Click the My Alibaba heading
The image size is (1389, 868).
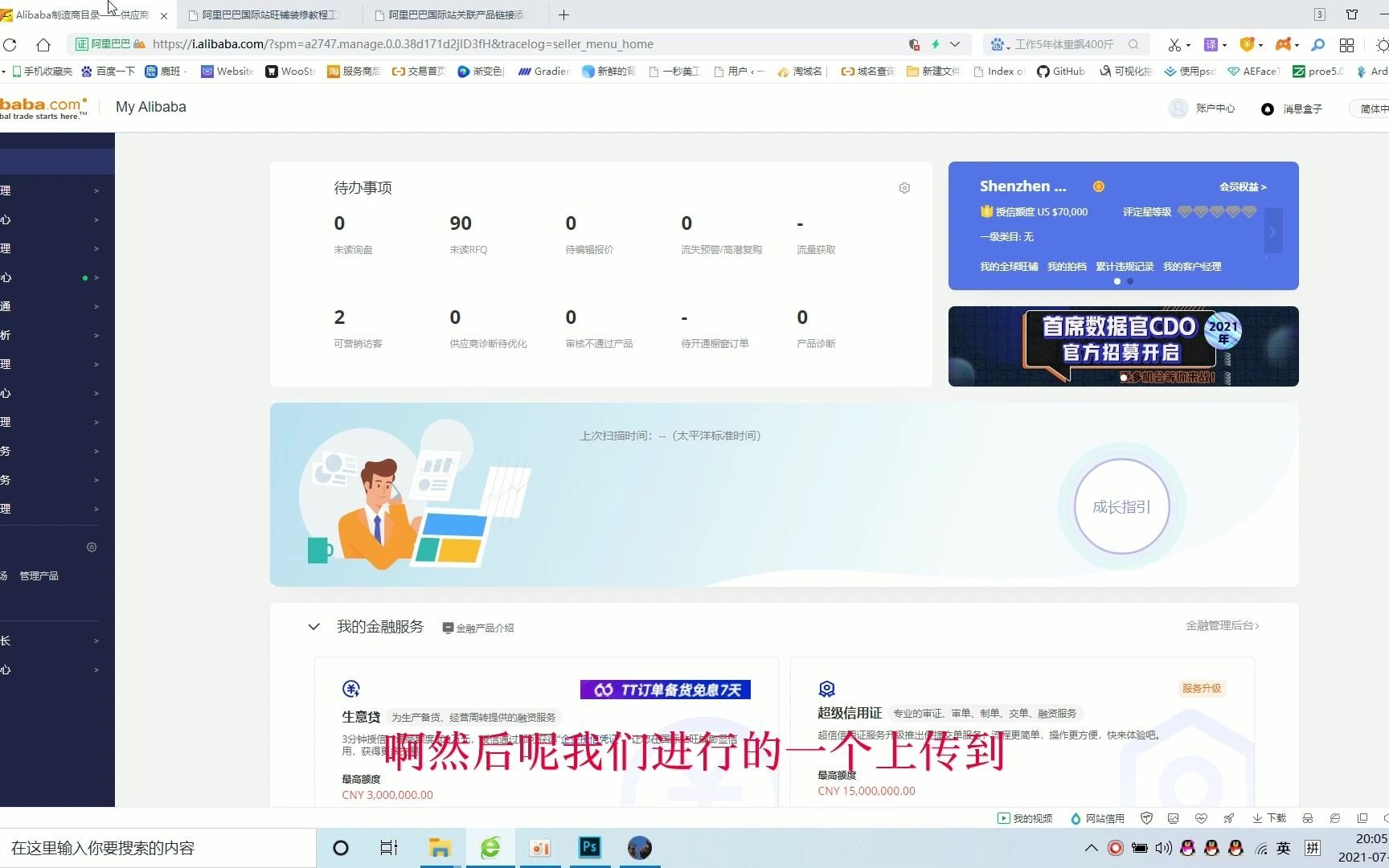[151, 107]
